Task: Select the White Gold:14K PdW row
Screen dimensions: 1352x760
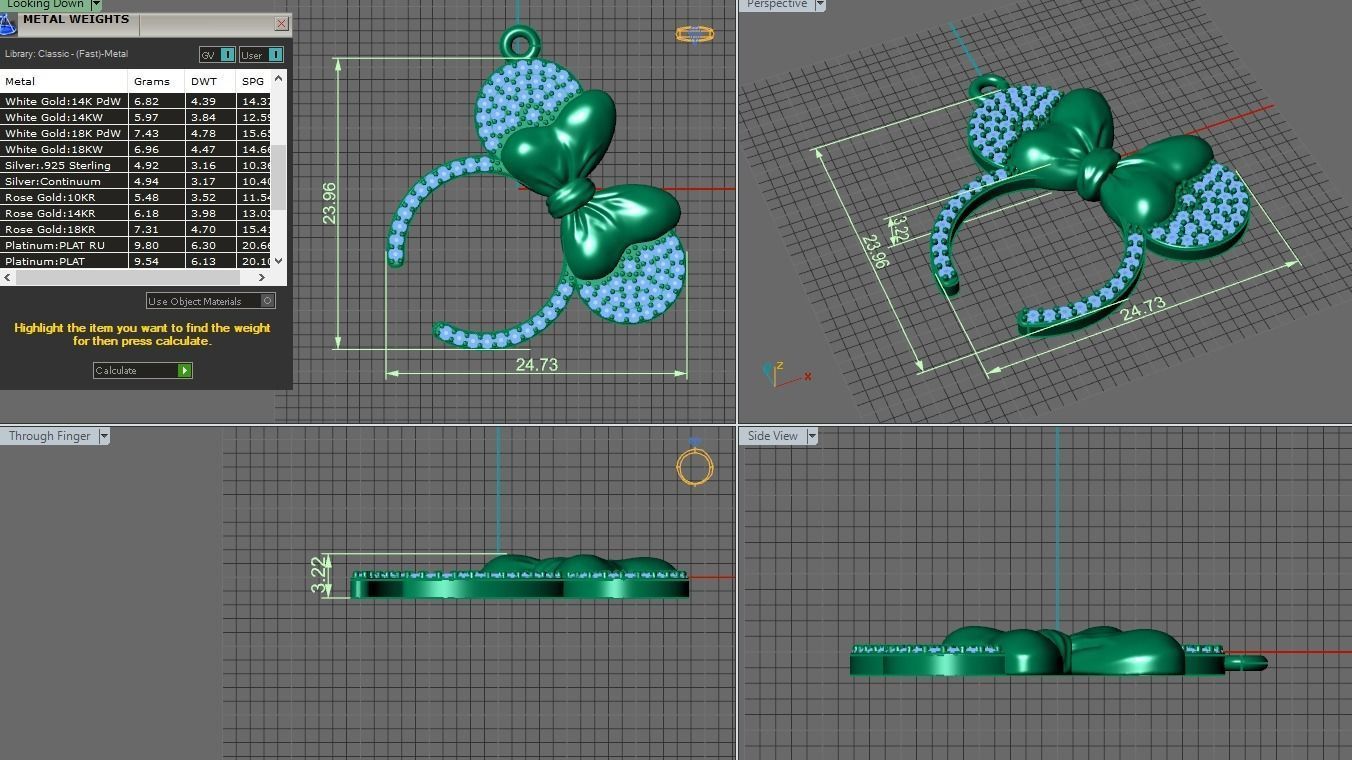Action: pos(135,101)
